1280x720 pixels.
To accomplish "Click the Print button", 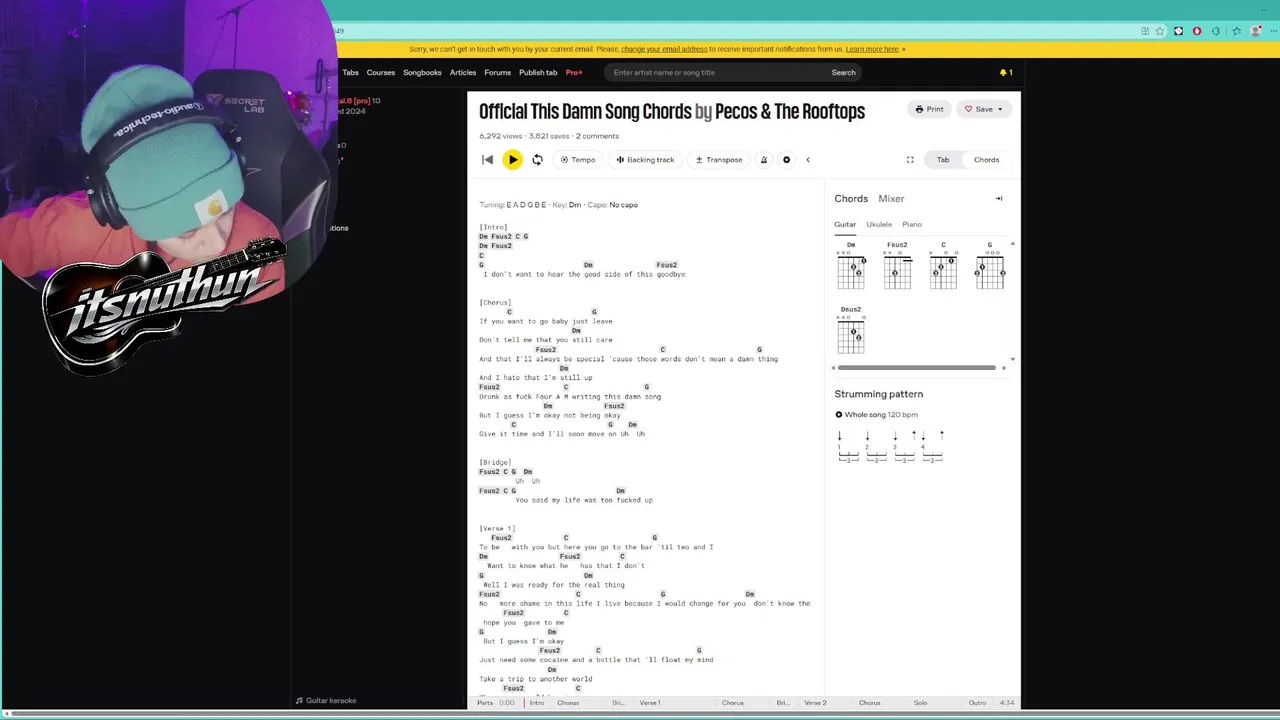I will 929,109.
